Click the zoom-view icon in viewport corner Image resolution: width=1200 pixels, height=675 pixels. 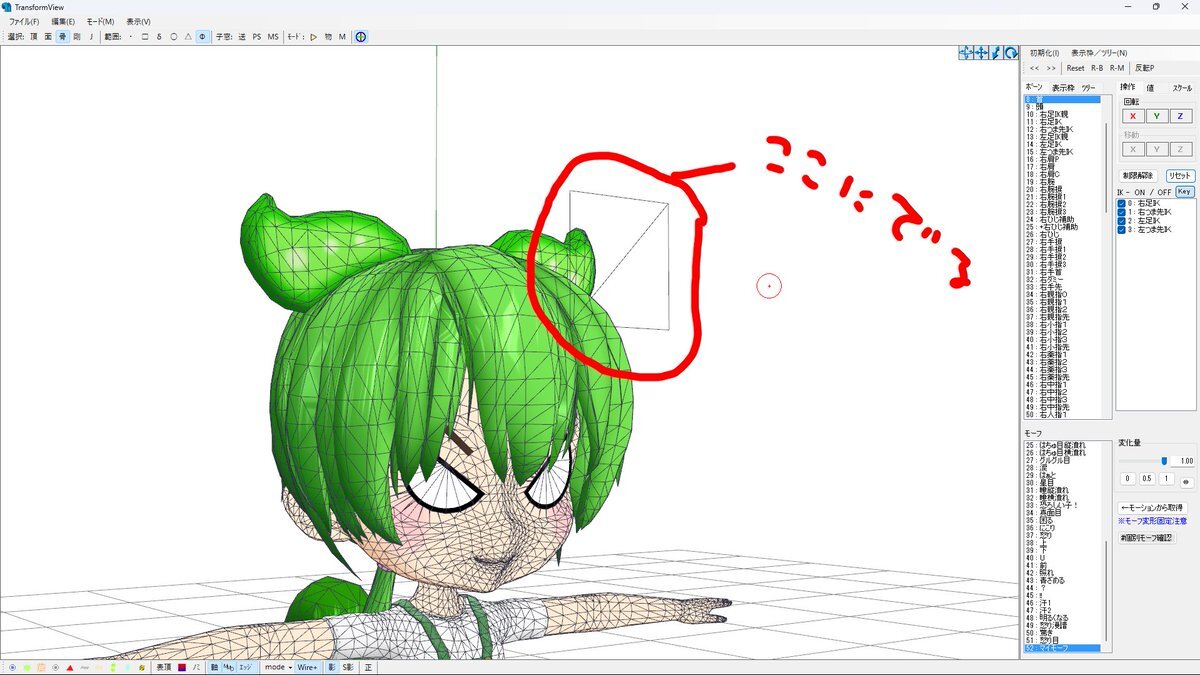(x=996, y=53)
